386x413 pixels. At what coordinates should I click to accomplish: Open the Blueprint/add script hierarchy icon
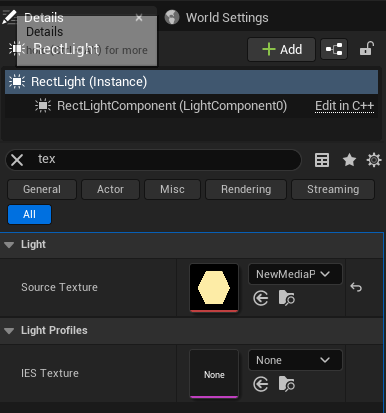click(x=334, y=50)
